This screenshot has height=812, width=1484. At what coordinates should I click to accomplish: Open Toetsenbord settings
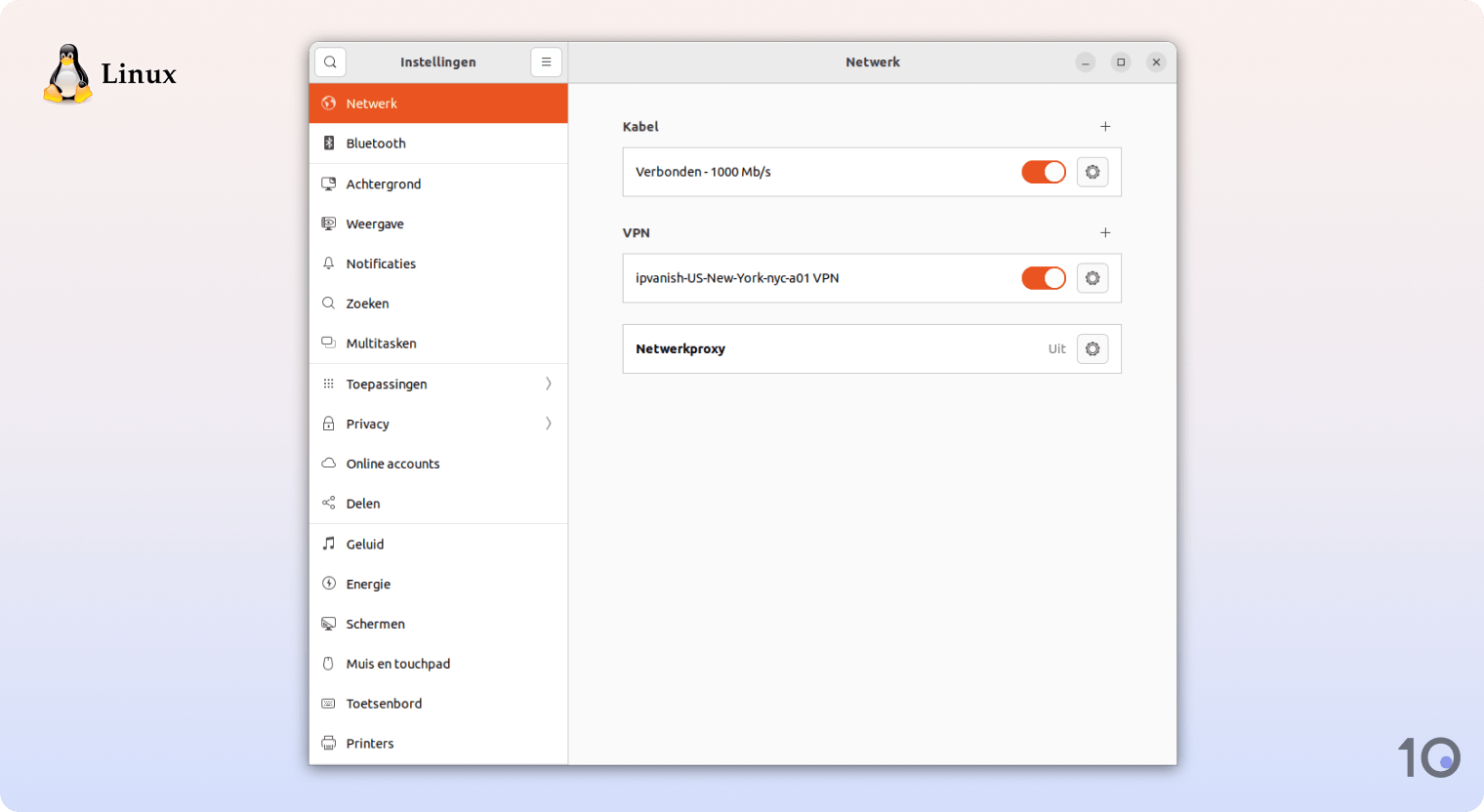click(x=438, y=704)
